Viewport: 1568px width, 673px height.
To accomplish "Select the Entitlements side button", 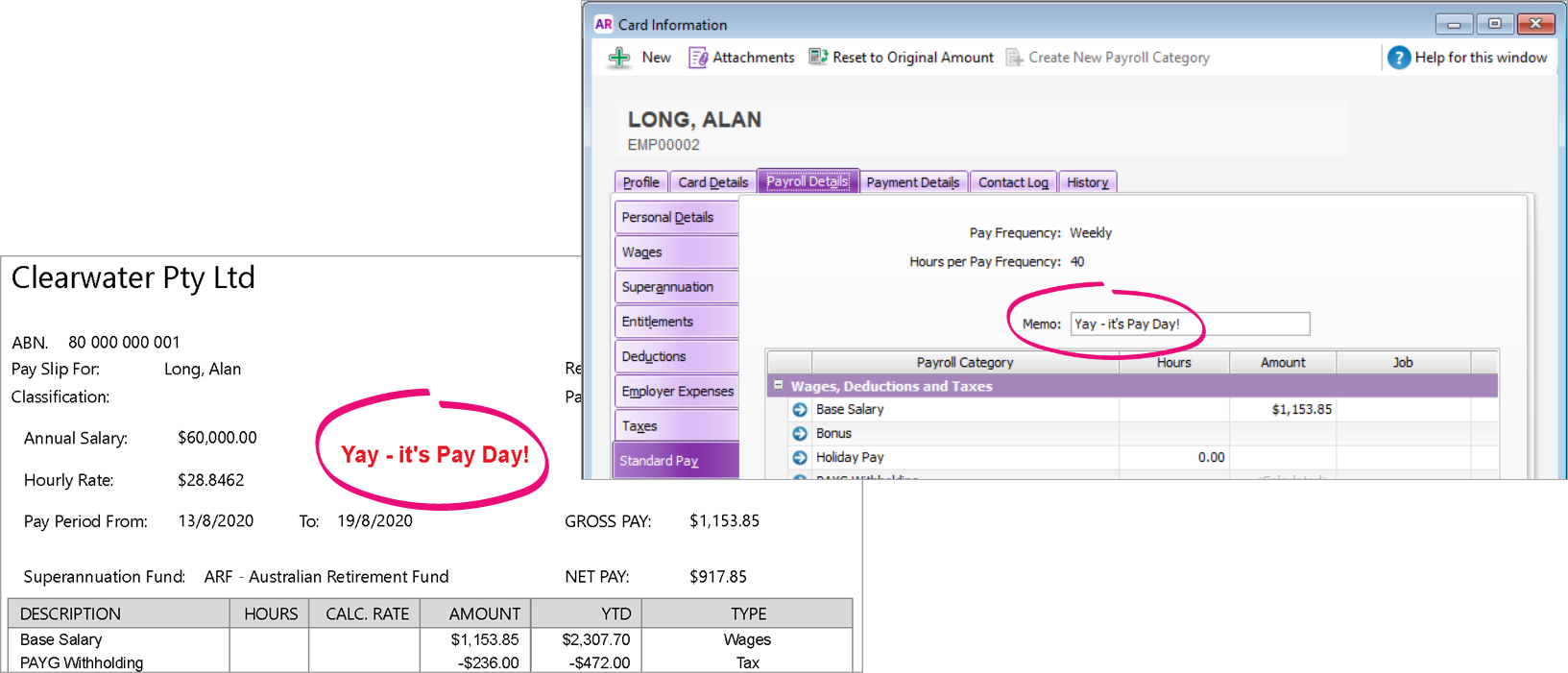I will coord(676,322).
